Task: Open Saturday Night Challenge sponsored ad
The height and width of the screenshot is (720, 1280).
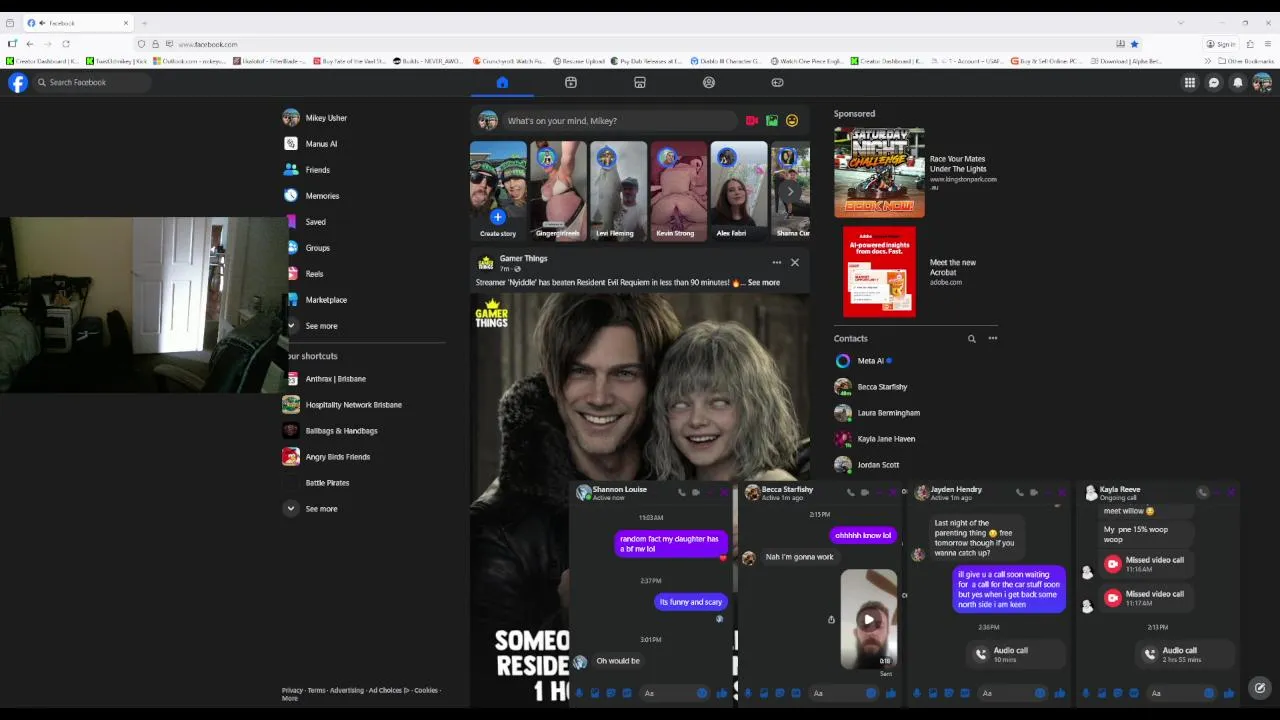Action: coord(918,172)
